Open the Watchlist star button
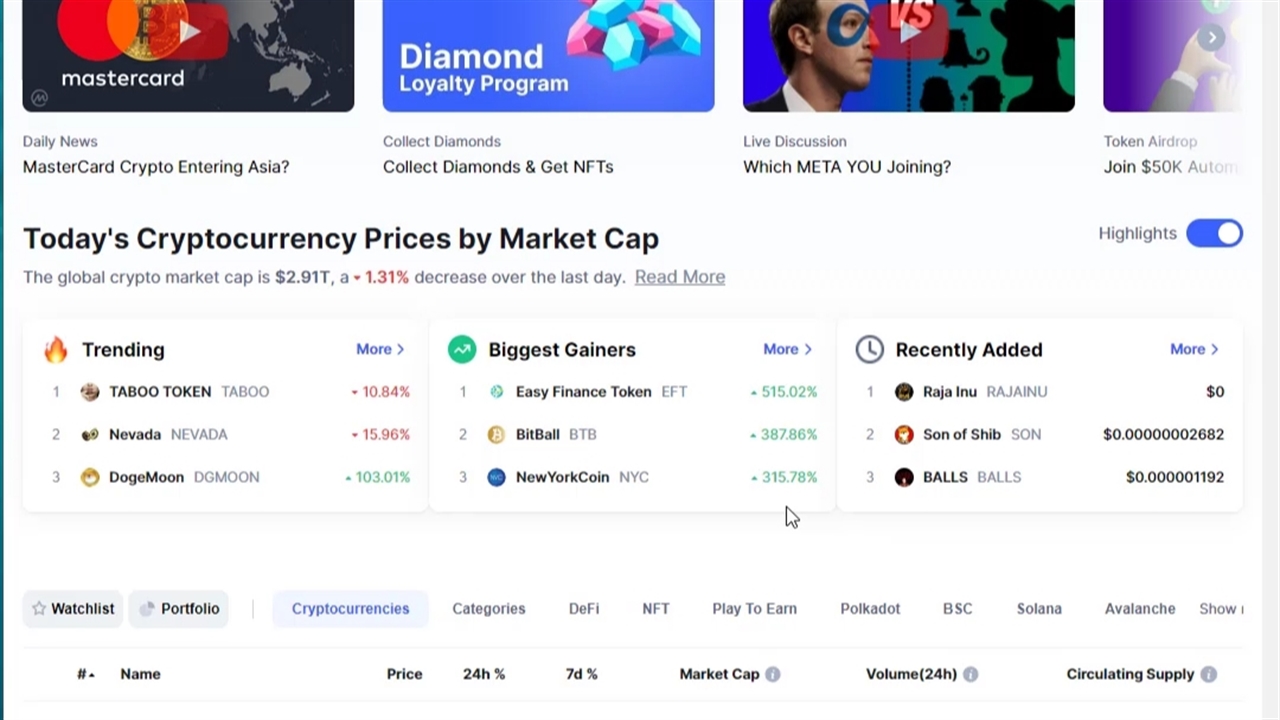 73,608
